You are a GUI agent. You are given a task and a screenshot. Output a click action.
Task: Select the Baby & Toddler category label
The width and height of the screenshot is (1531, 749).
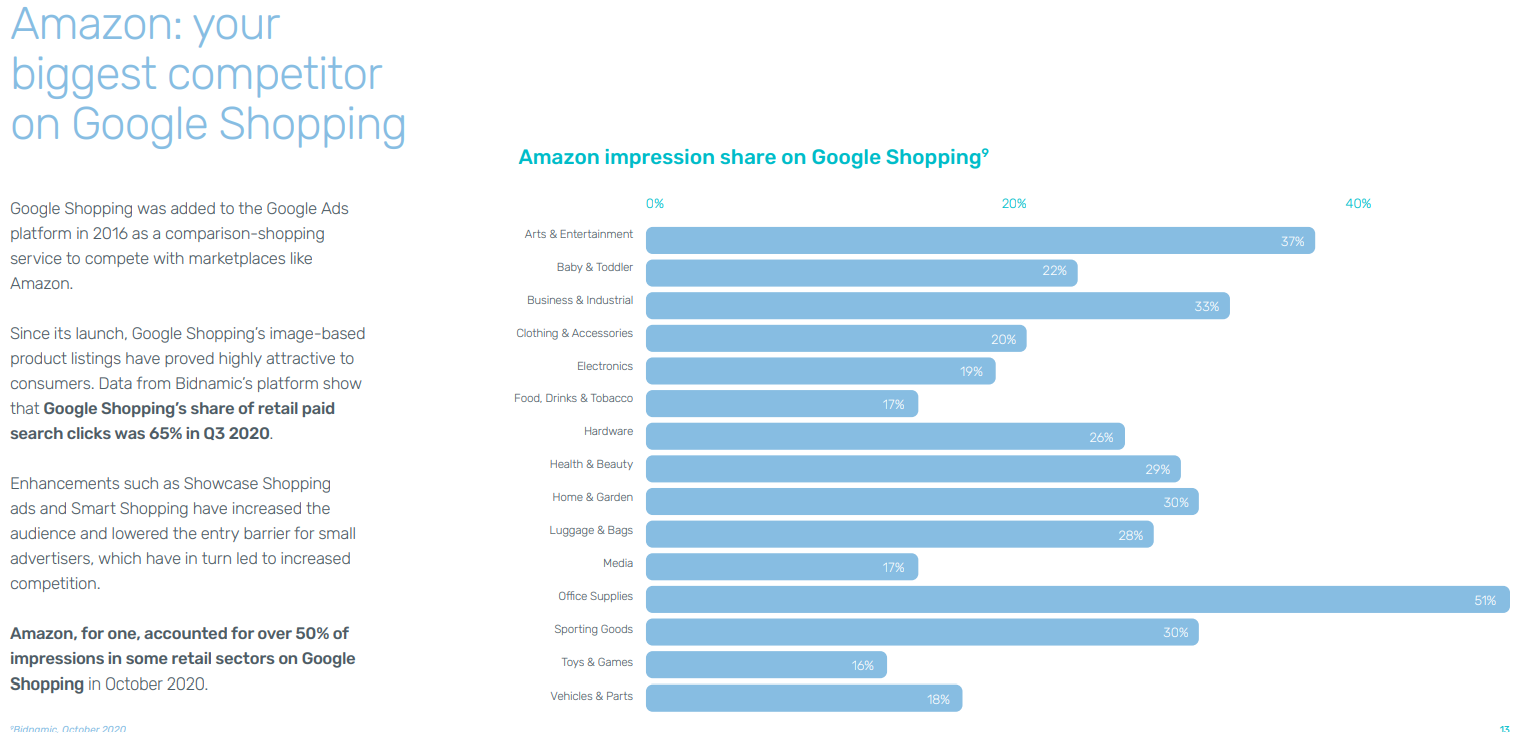coord(595,267)
